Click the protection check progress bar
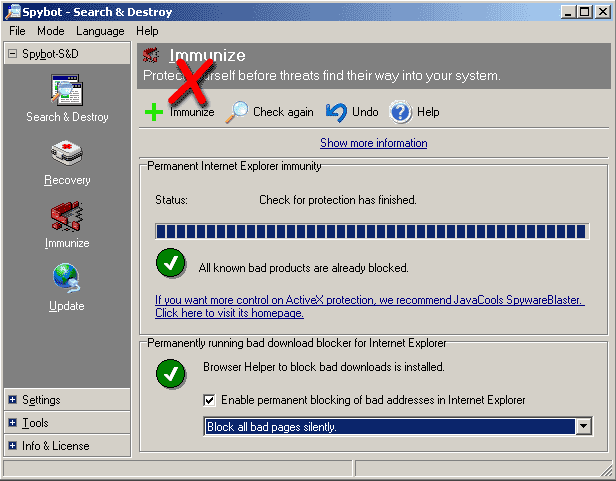The width and height of the screenshot is (616, 481). (x=372, y=232)
